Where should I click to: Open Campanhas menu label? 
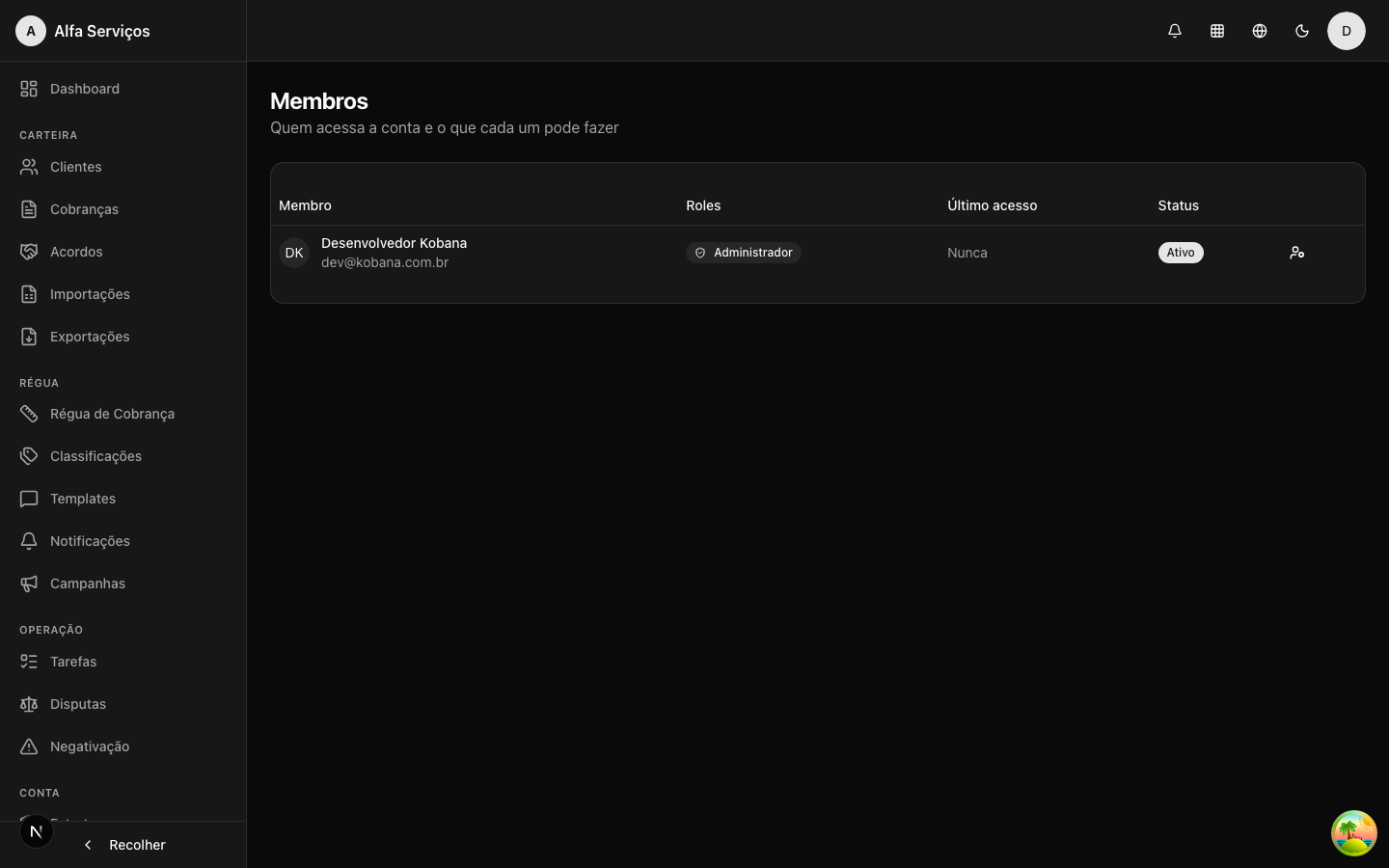click(88, 583)
